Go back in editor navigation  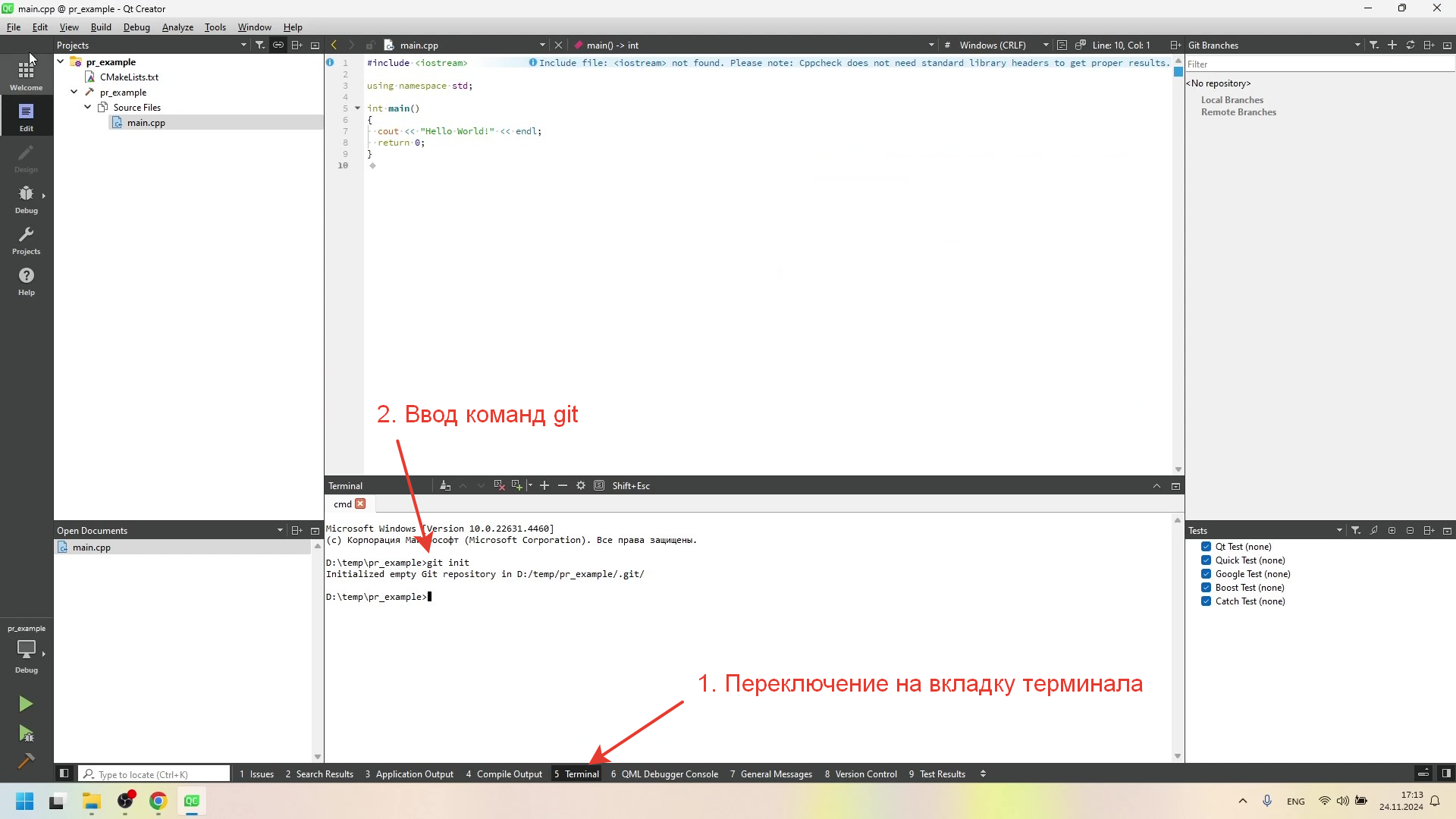coord(334,45)
